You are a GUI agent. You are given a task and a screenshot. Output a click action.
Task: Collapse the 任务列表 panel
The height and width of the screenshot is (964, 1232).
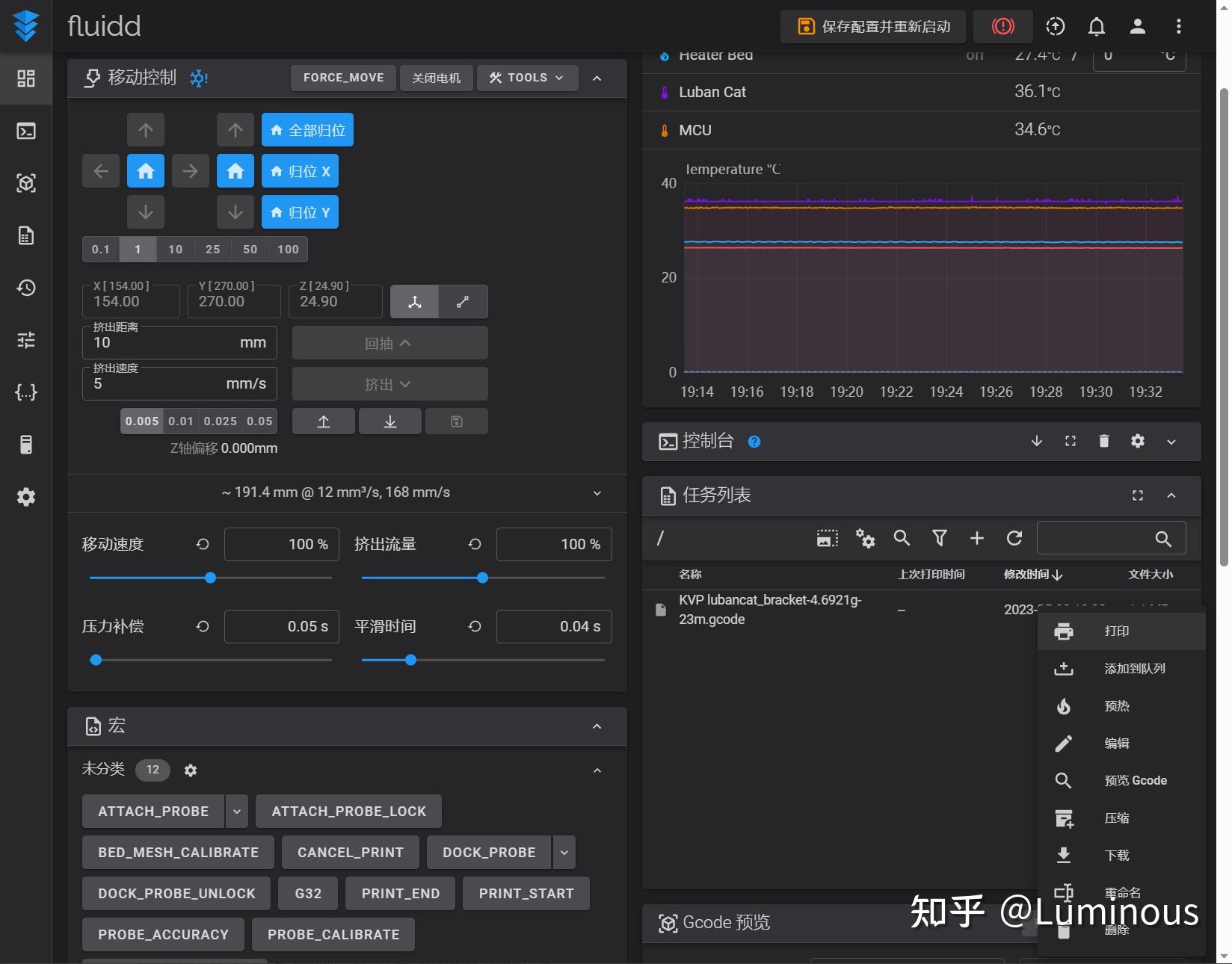(1171, 495)
